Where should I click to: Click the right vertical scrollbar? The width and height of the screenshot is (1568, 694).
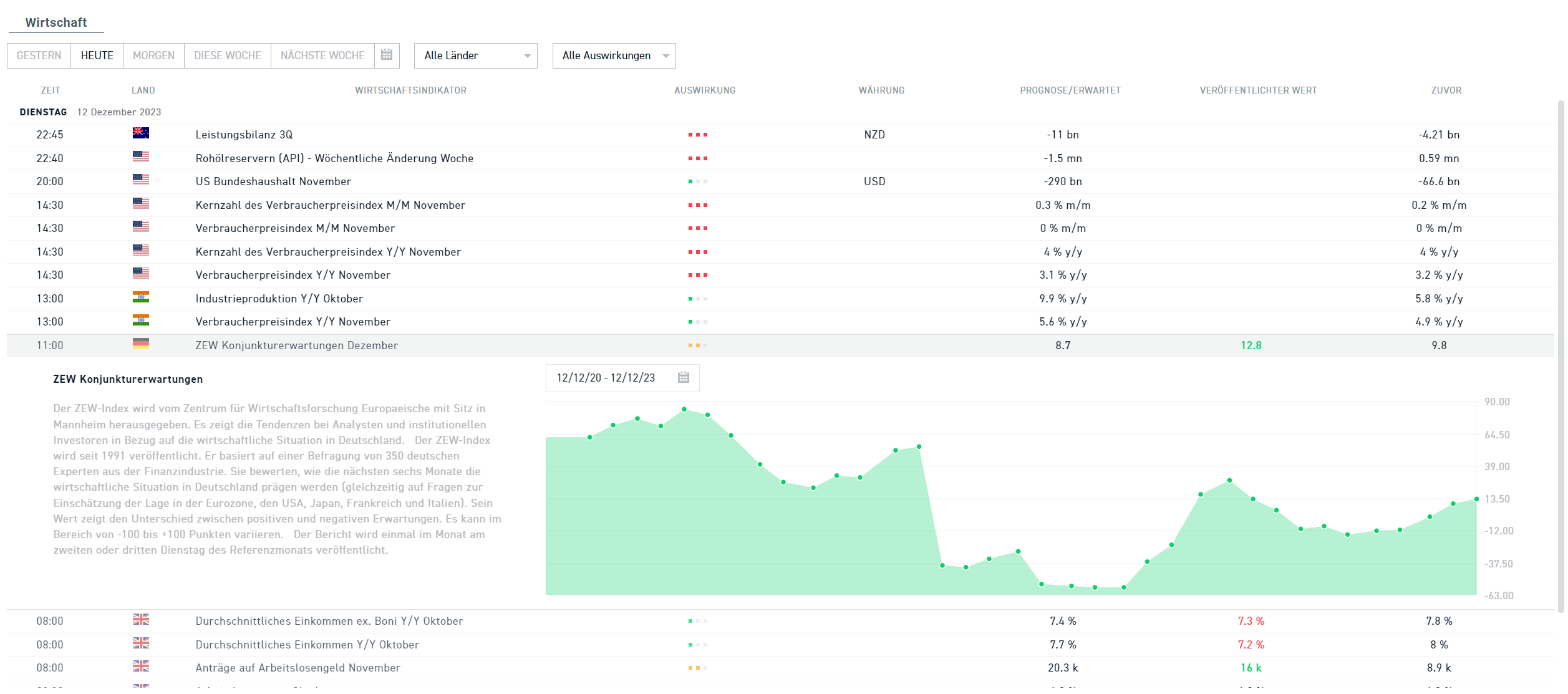coord(1561,355)
